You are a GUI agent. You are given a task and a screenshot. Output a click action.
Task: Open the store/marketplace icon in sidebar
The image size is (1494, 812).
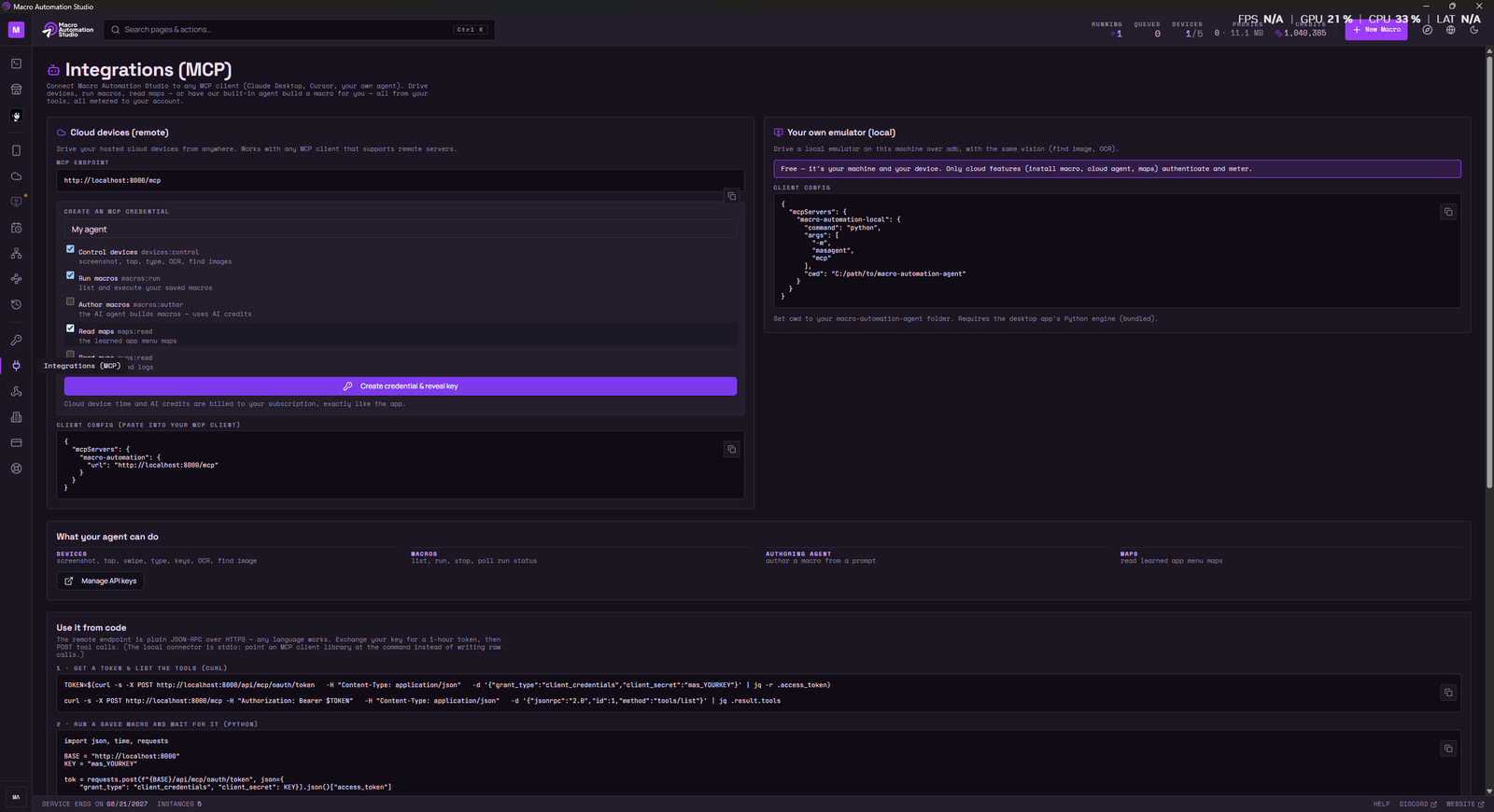point(16,90)
